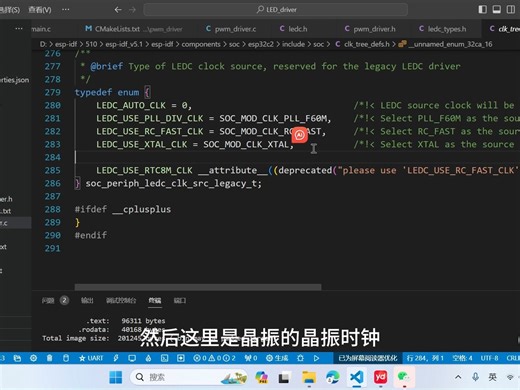520x390 pixels.
Task: Open WeChat from the taskbar
Action: [x=404, y=377]
